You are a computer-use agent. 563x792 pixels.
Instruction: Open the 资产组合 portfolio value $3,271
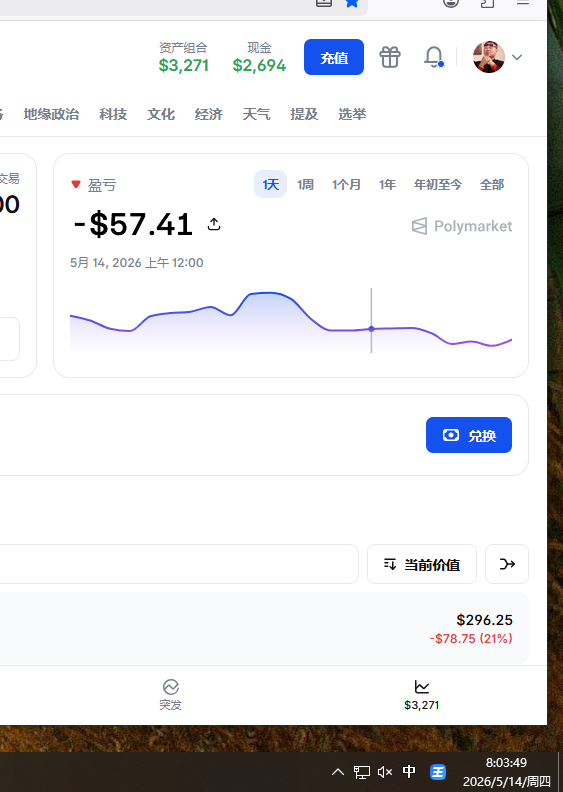click(x=183, y=58)
